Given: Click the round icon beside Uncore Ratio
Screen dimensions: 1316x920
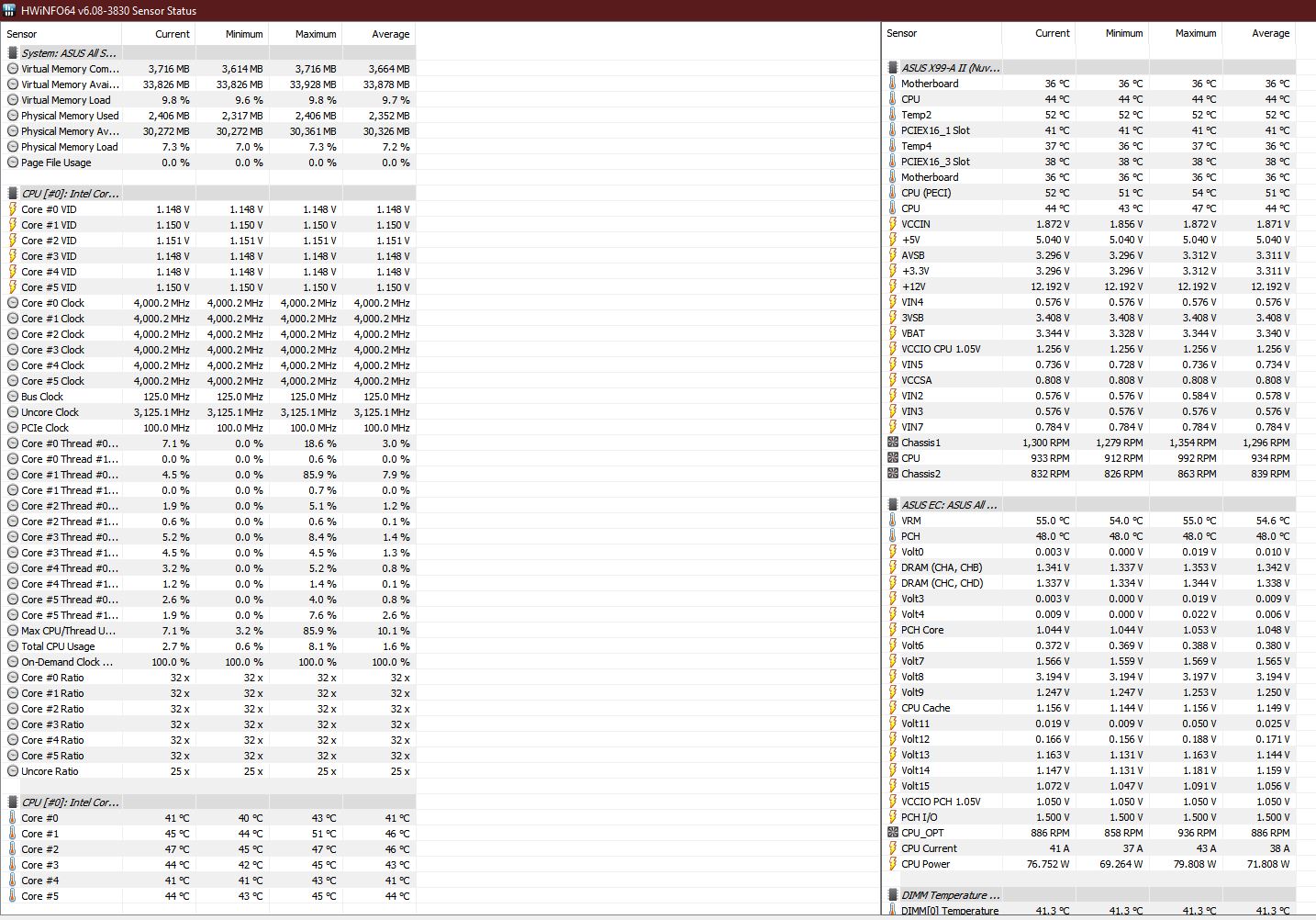Looking at the screenshot, I should [13, 771].
